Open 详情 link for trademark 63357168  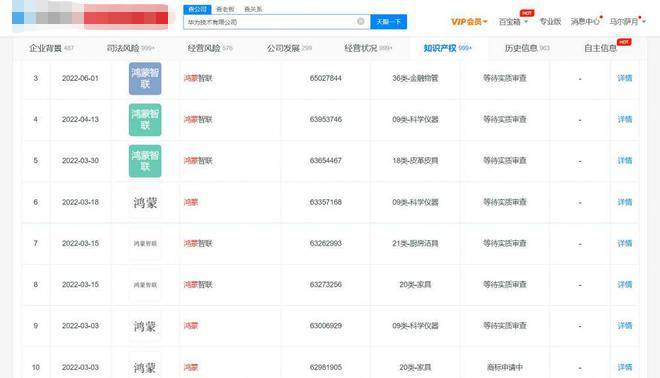pos(625,202)
